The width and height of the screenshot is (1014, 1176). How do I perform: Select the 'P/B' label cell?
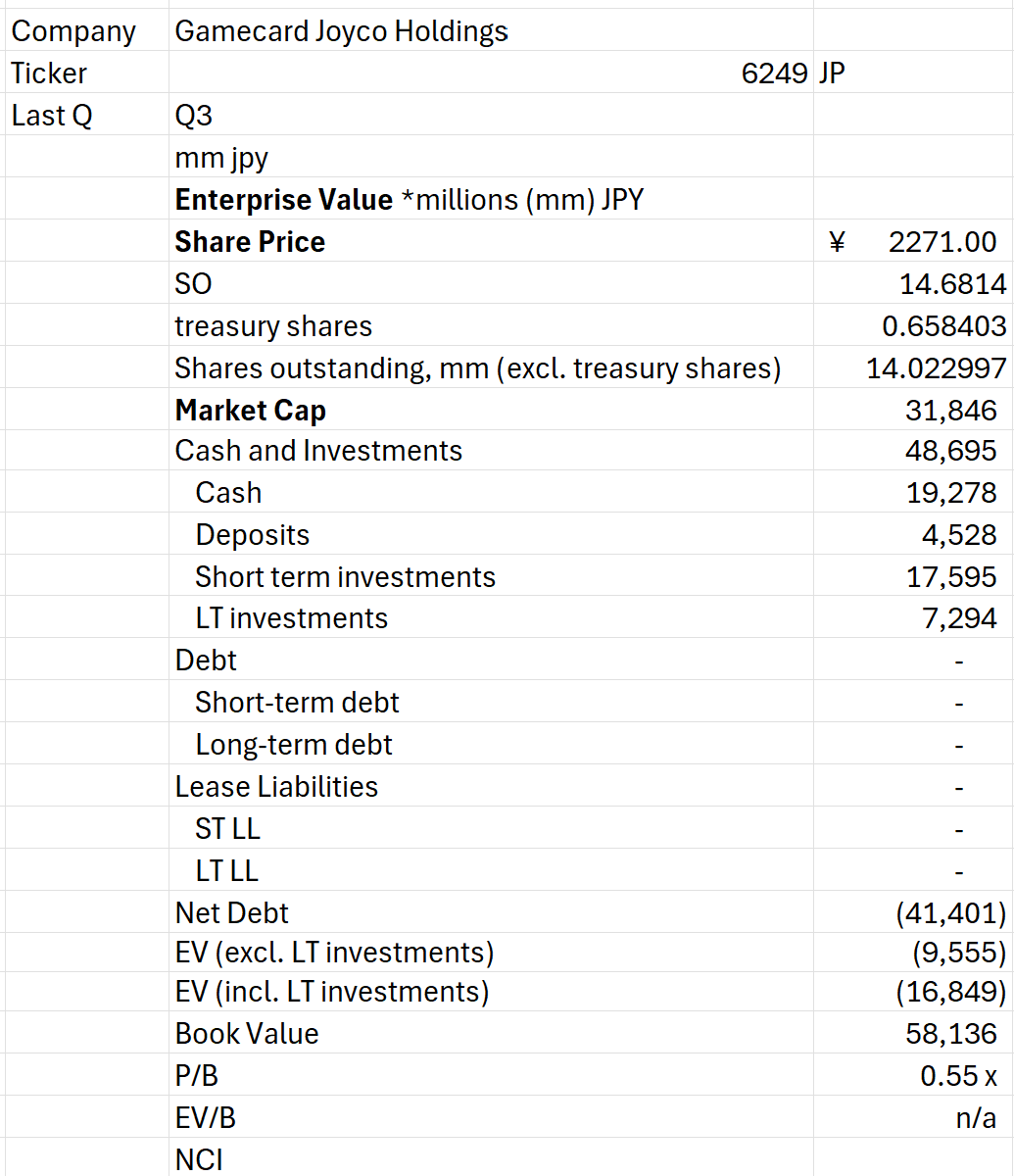[x=196, y=1076]
